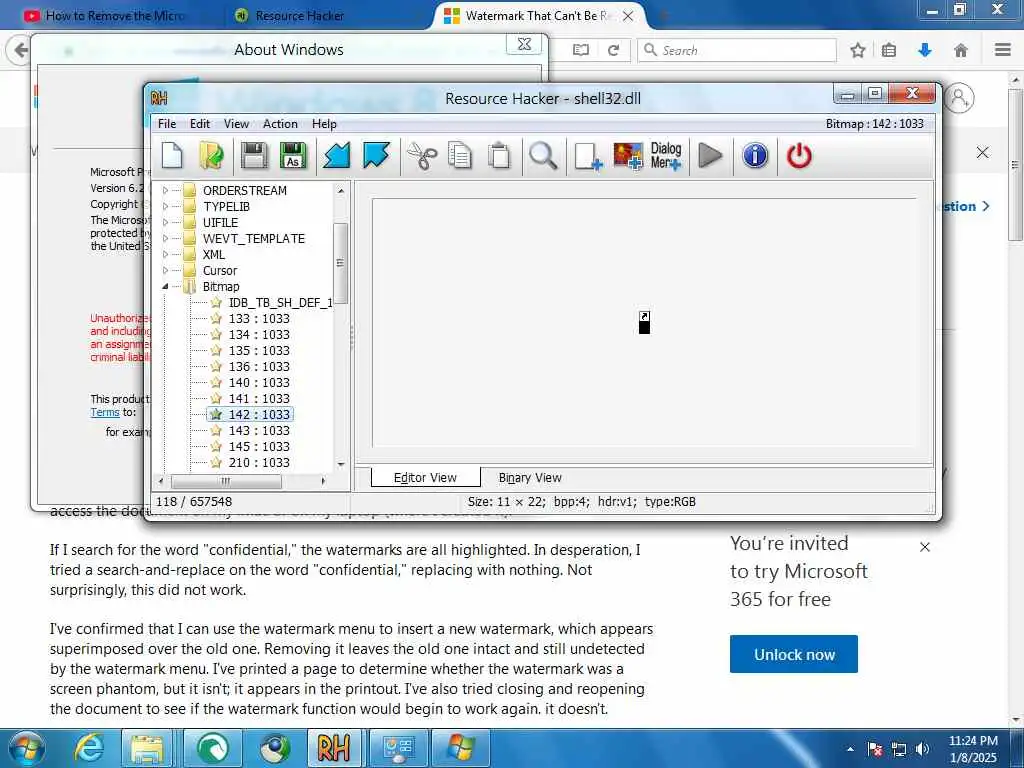Image resolution: width=1024 pixels, height=768 pixels.
Task: Reload the page in browser
Action: (x=613, y=50)
